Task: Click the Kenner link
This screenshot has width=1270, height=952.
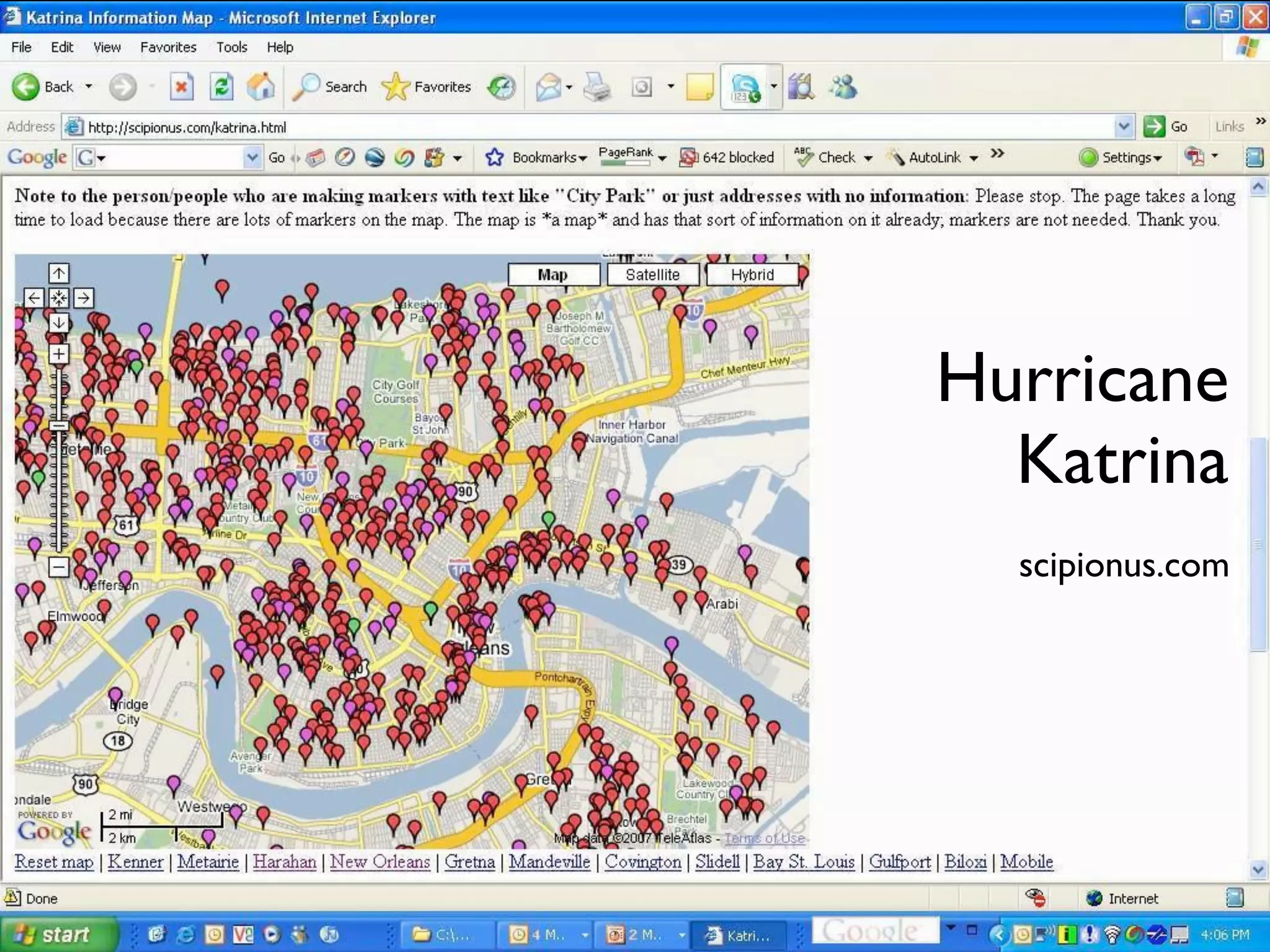Action: point(135,862)
